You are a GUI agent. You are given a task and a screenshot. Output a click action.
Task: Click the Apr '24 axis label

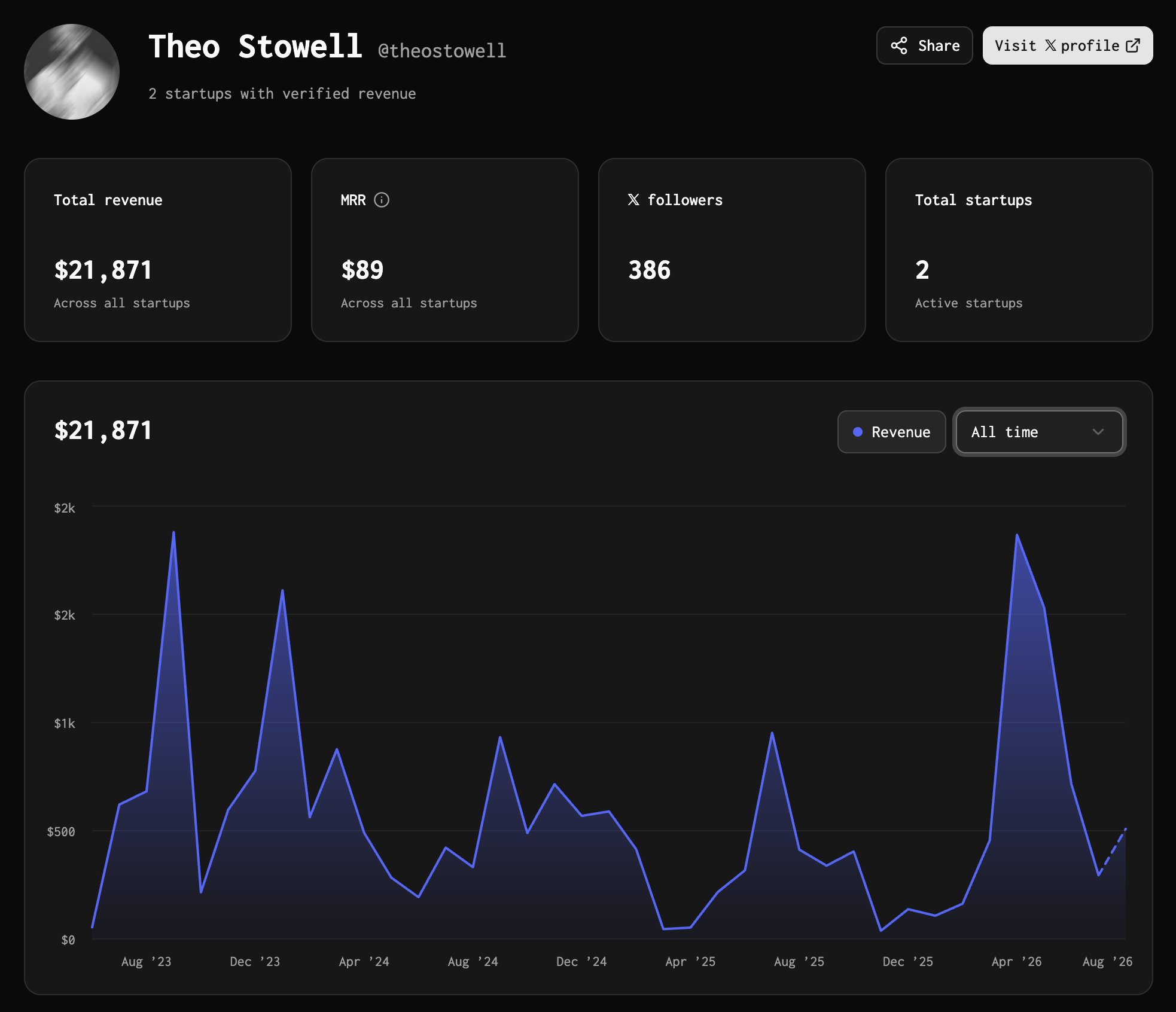(364, 962)
